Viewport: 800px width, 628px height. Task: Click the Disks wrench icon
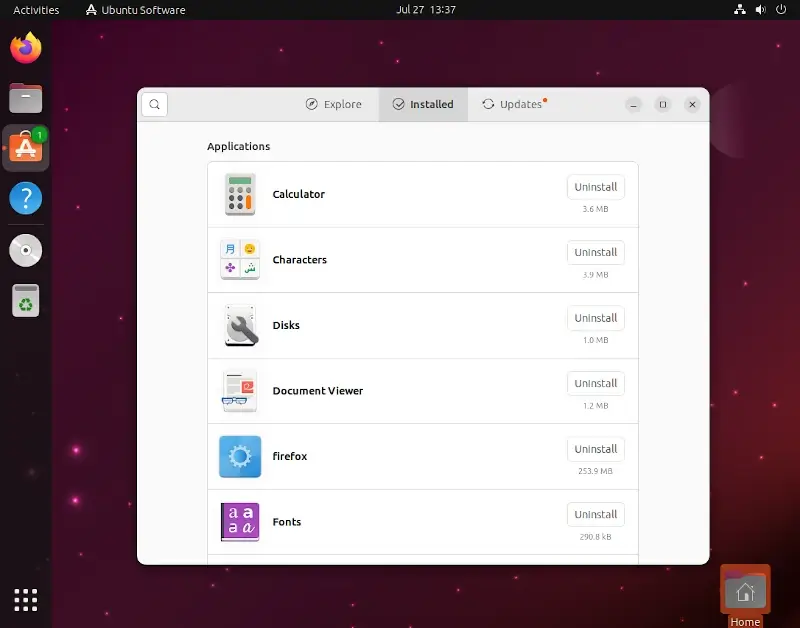tap(241, 325)
